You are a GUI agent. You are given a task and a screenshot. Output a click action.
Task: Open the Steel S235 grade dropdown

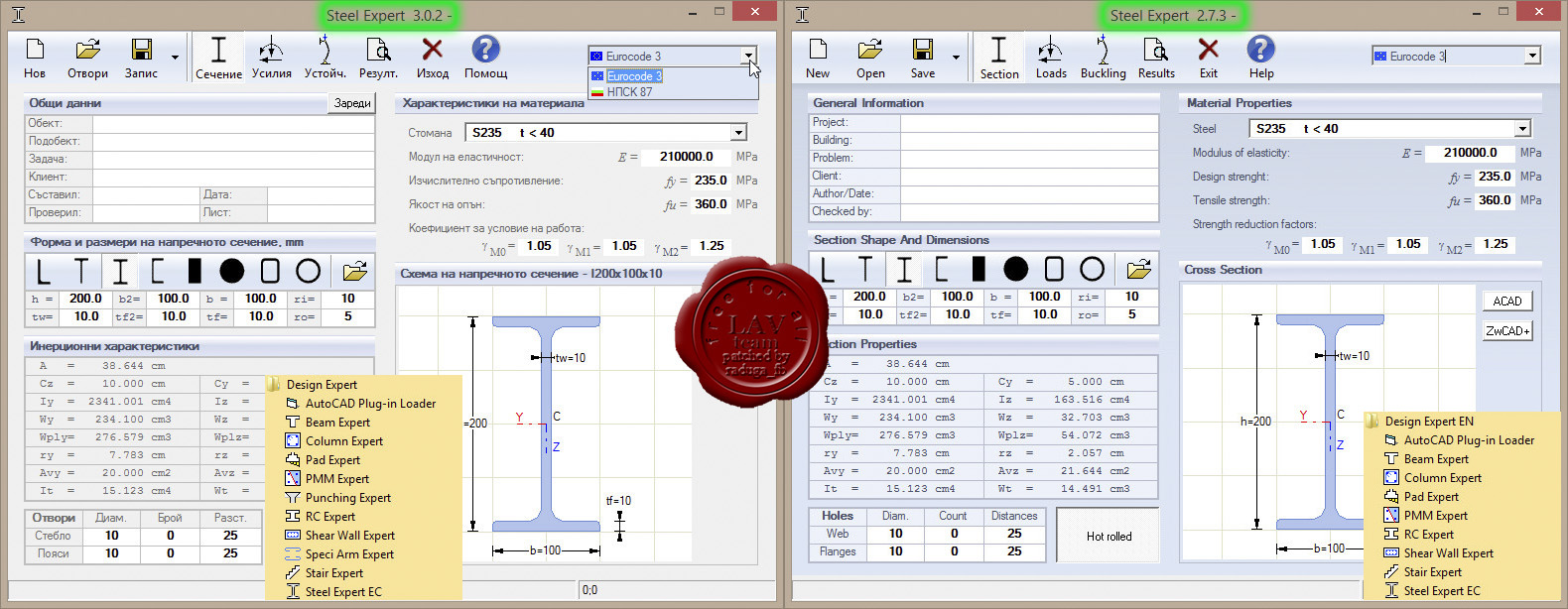[1522, 129]
